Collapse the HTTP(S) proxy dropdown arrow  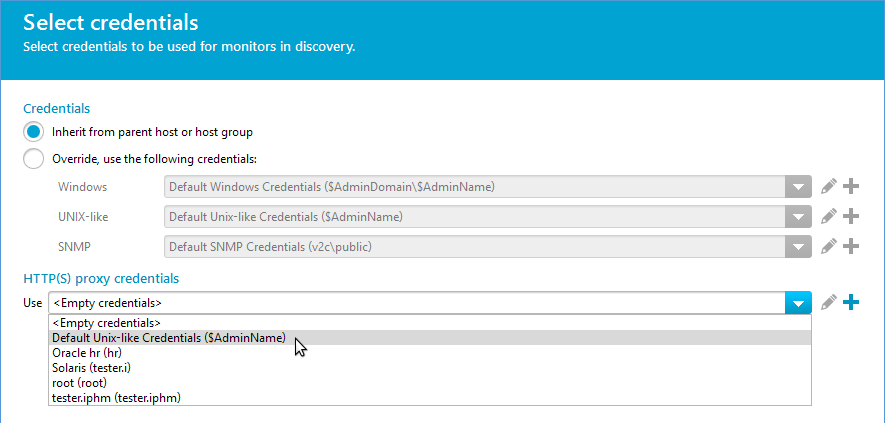(798, 303)
